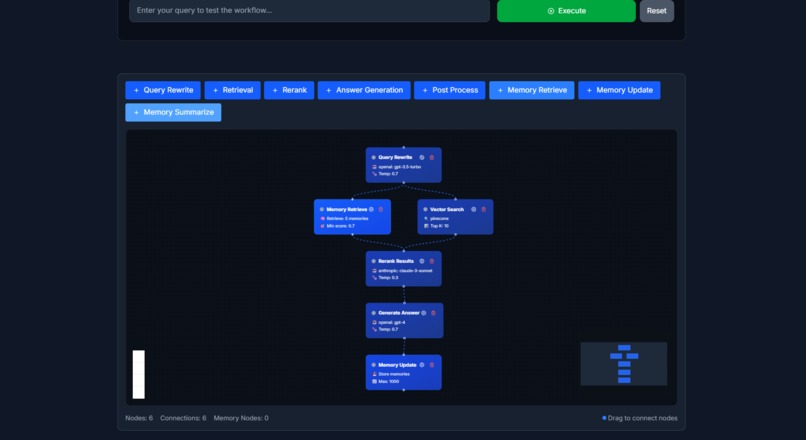Delete the Query Rewrite node via trash icon

pyautogui.click(x=432, y=157)
